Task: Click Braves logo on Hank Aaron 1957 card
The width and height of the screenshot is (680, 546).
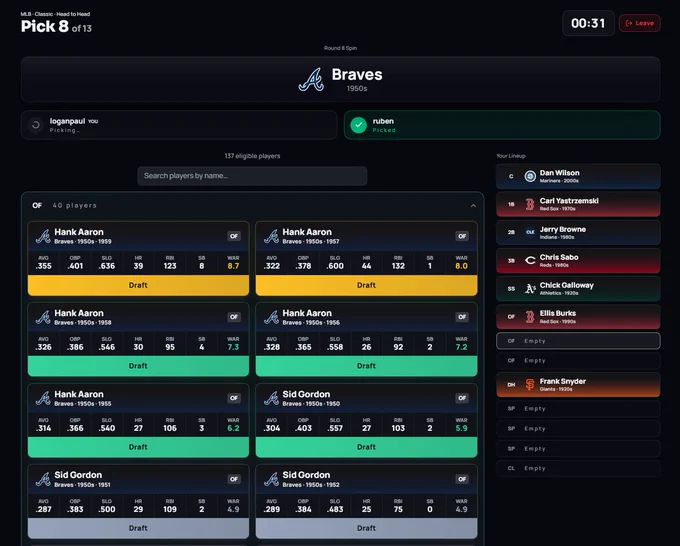Action: pos(271,236)
